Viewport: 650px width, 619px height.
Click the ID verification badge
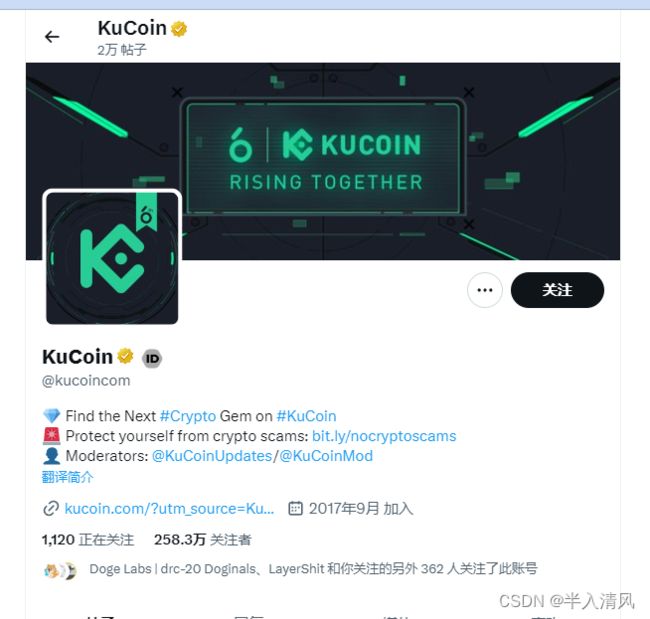[152, 358]
